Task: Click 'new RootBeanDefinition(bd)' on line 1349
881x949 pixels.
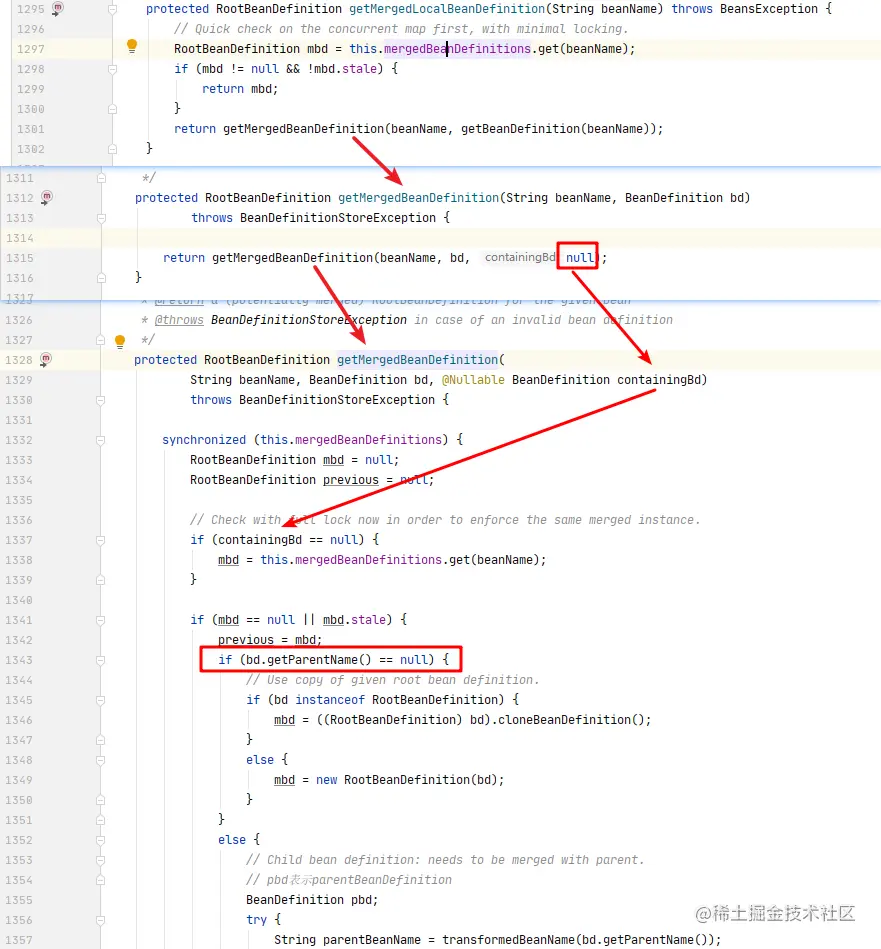Action: (410, 780)
